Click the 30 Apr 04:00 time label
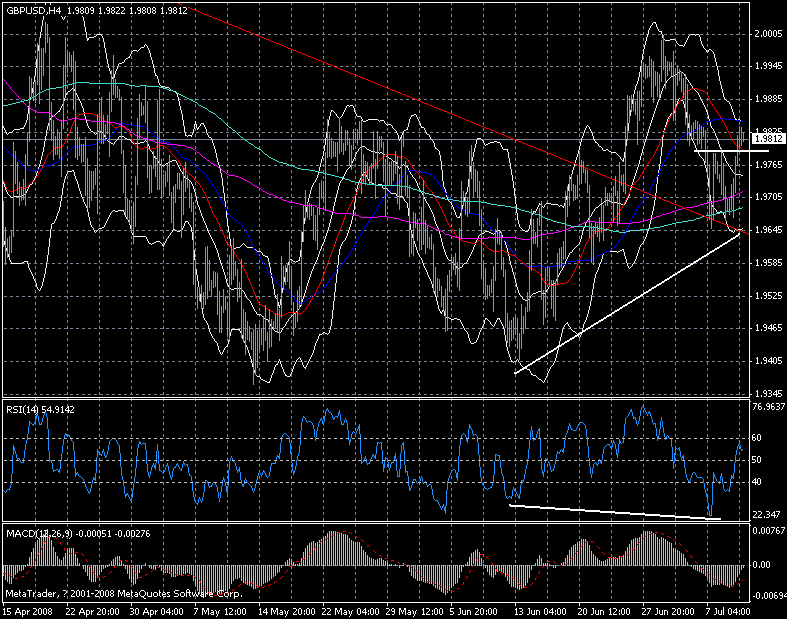Viewport: 787px width, 619px height. point(156,611)
